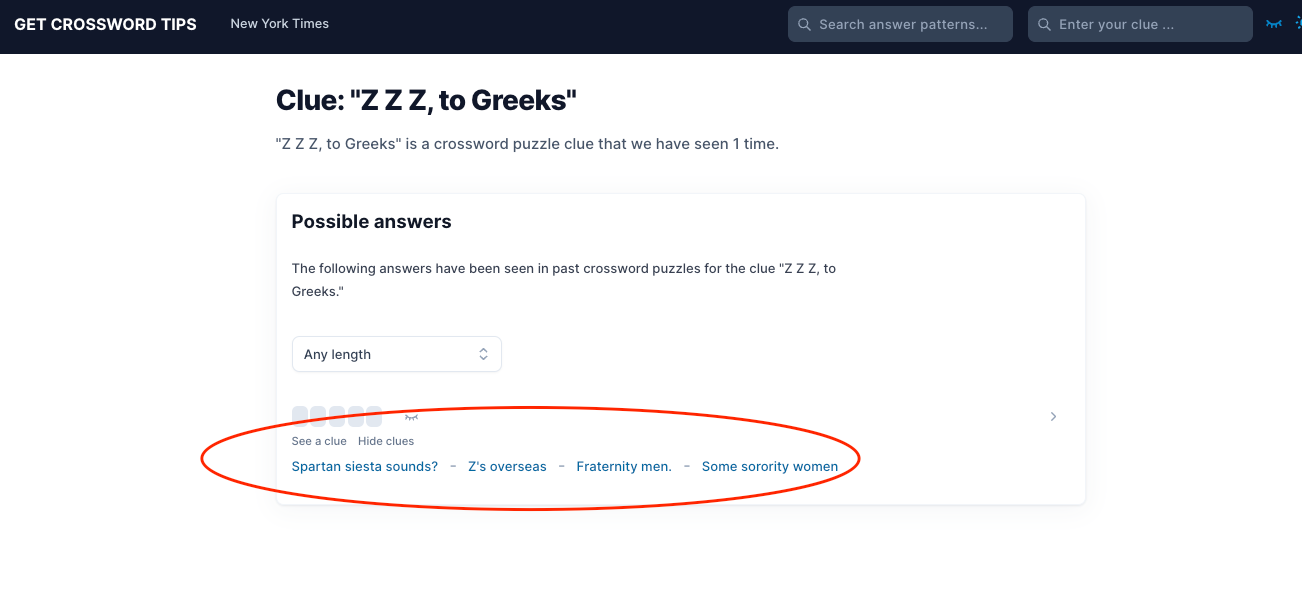Focus the Search answer patterns field
1302x590 pixels.
coord(900,24)
